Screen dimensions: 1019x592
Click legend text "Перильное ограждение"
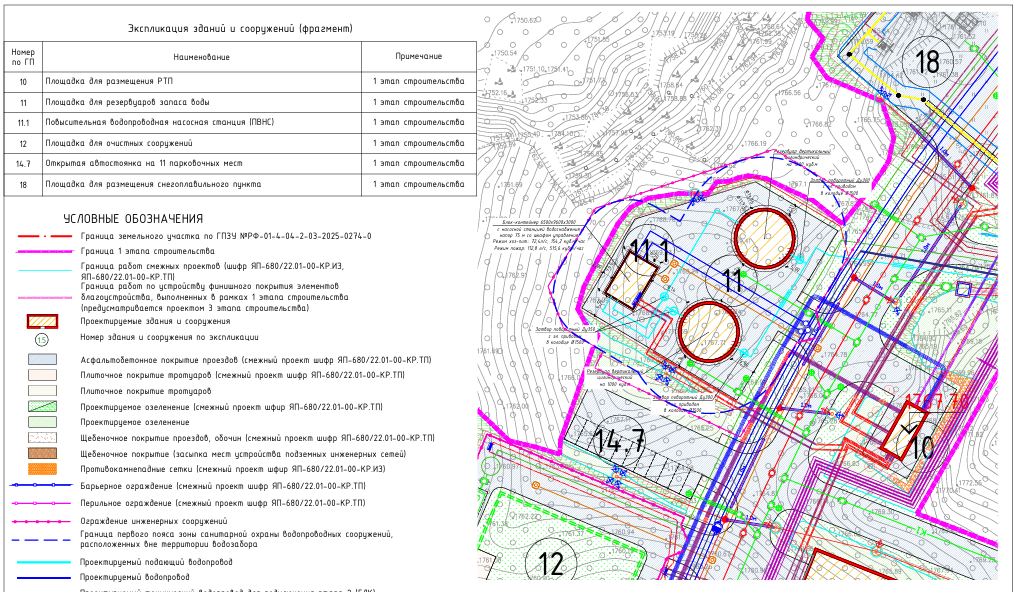pyautogui.click(x=223, y=503)
